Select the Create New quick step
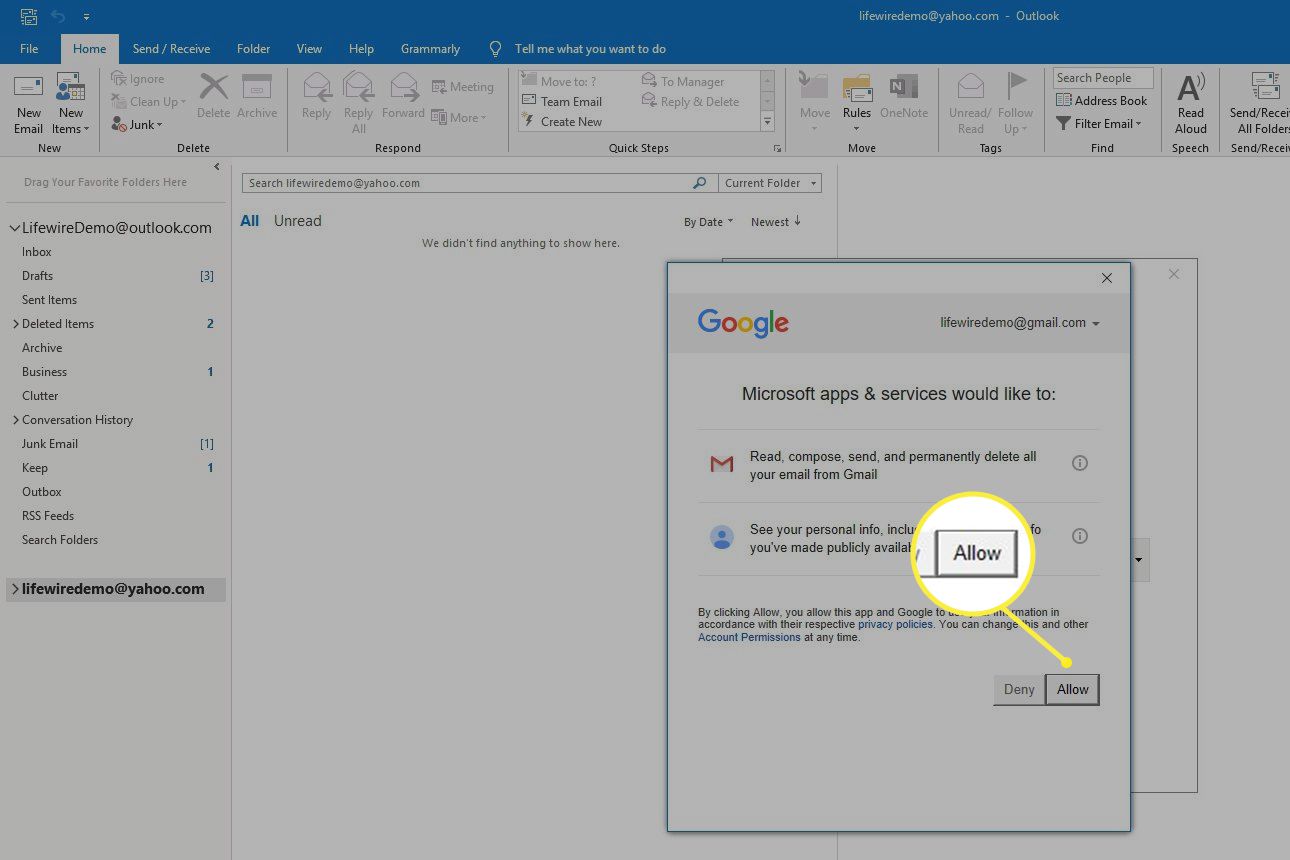Image resolution: width=1290 pixels, height=860 pixels. [562, 121]
